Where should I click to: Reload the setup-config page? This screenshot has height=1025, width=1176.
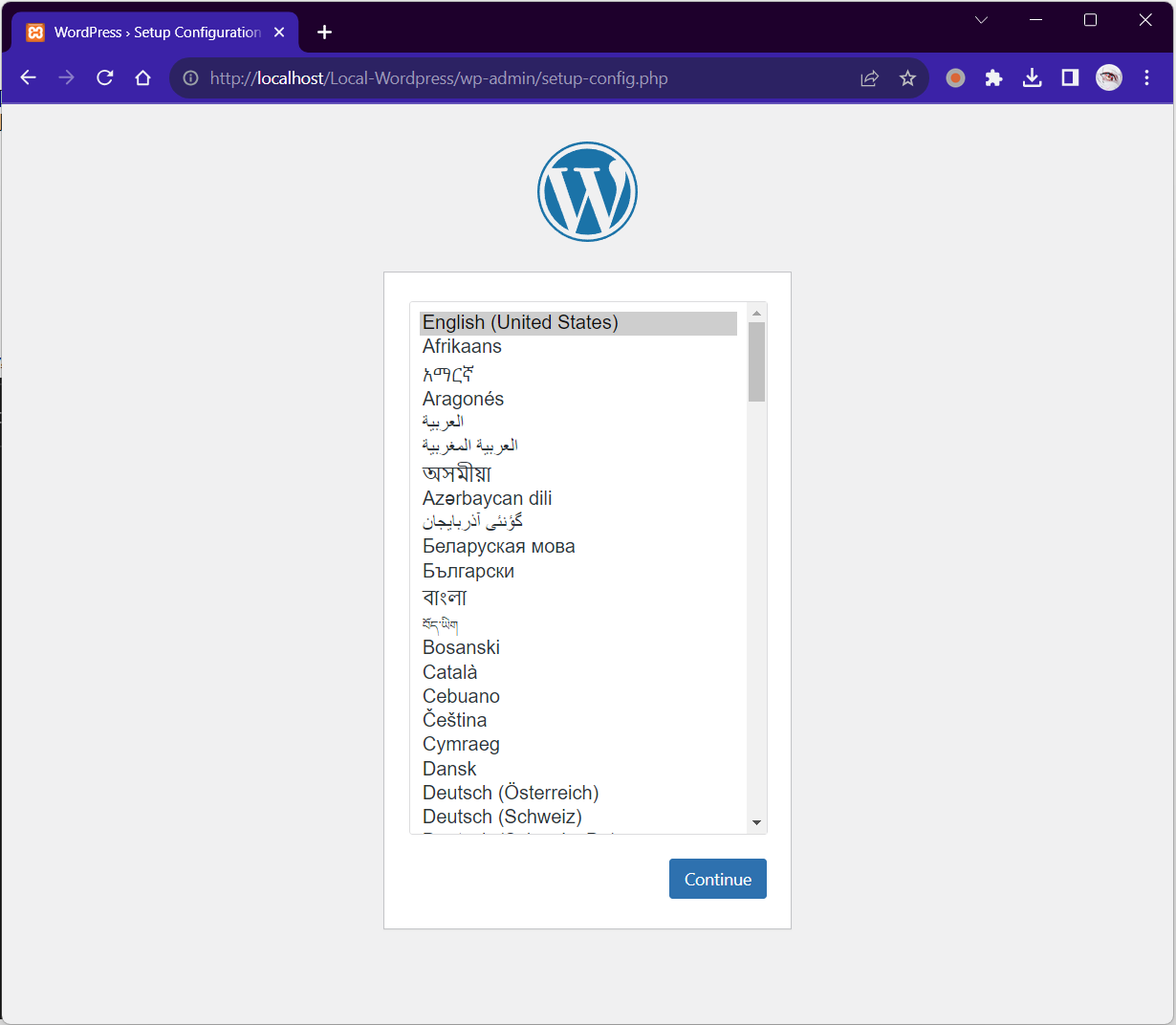105,78
